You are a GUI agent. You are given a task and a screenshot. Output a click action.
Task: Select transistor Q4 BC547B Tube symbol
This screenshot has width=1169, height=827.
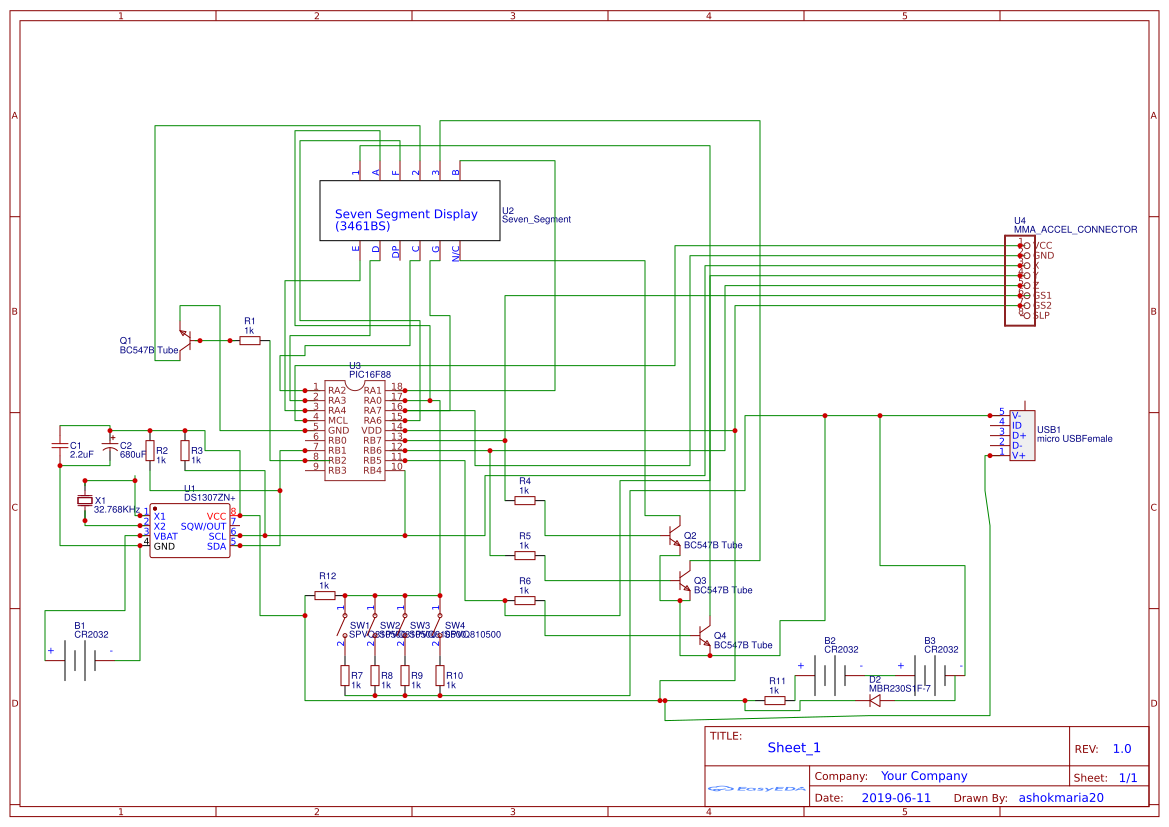(702, 635)
